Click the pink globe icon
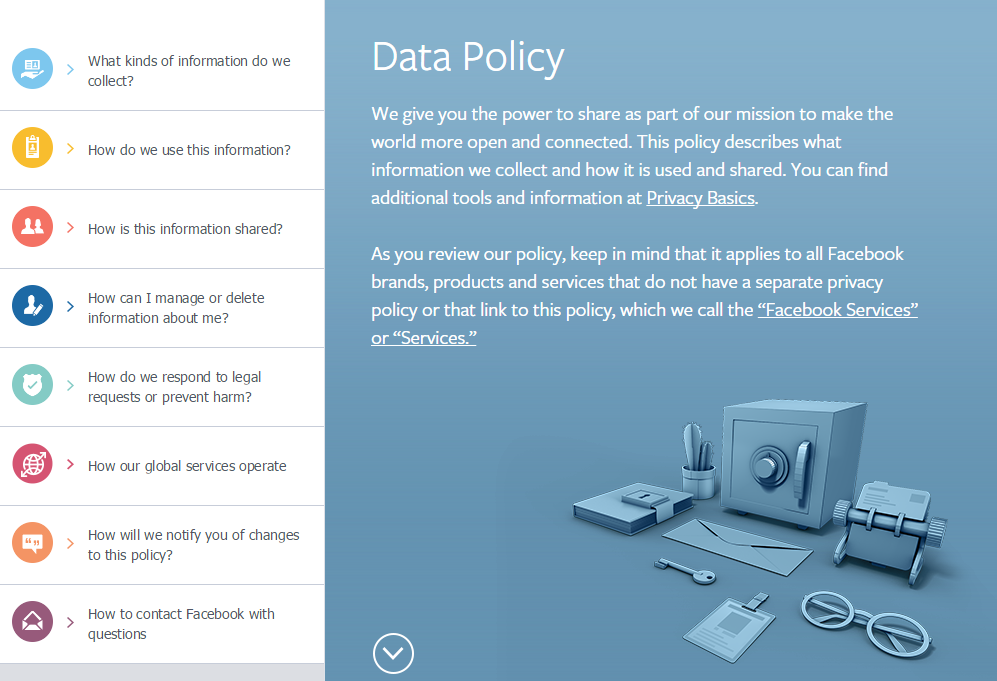 point(32,464)
